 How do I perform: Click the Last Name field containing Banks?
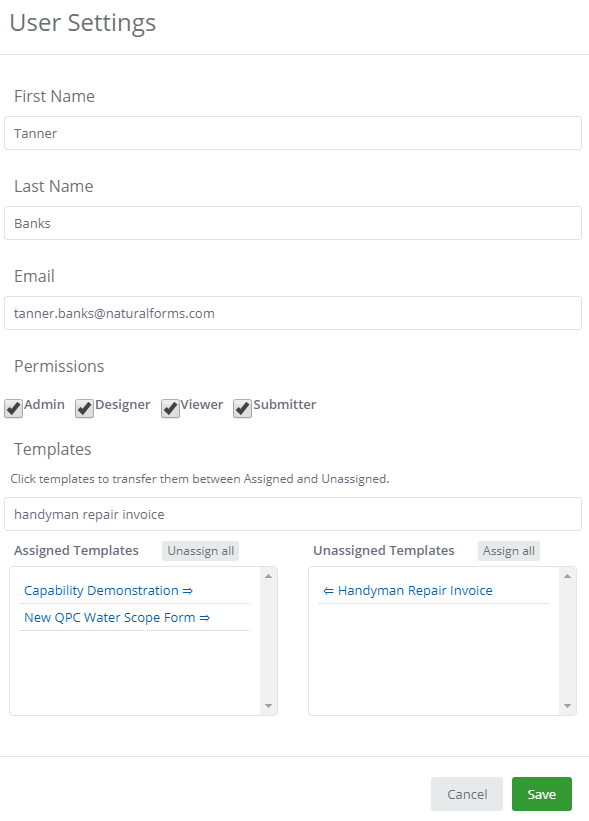click(x=293, y=223)
